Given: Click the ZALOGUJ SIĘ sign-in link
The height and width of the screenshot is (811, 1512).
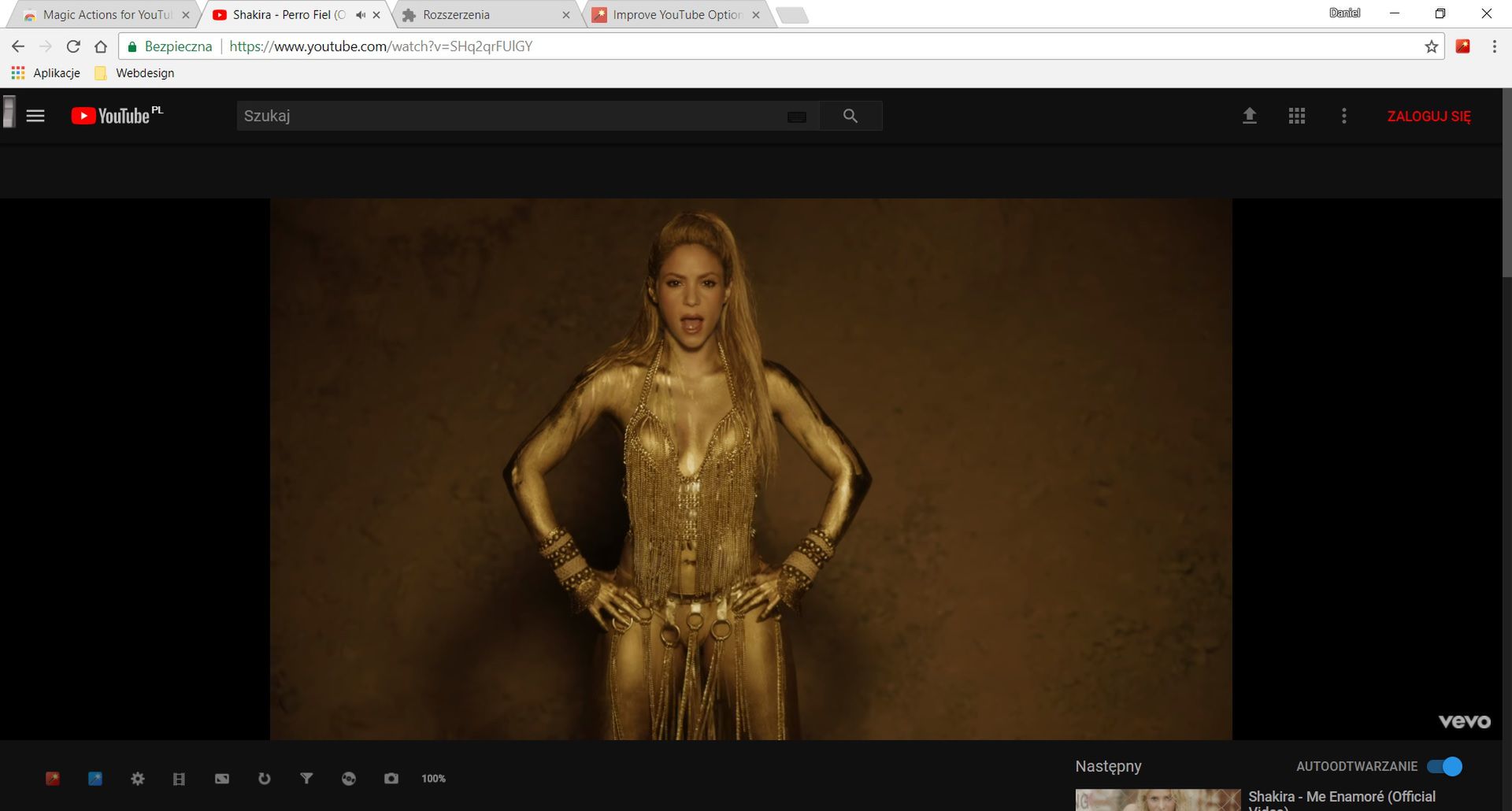Looking at the screenshot, I should click(x=1429, y=115).
